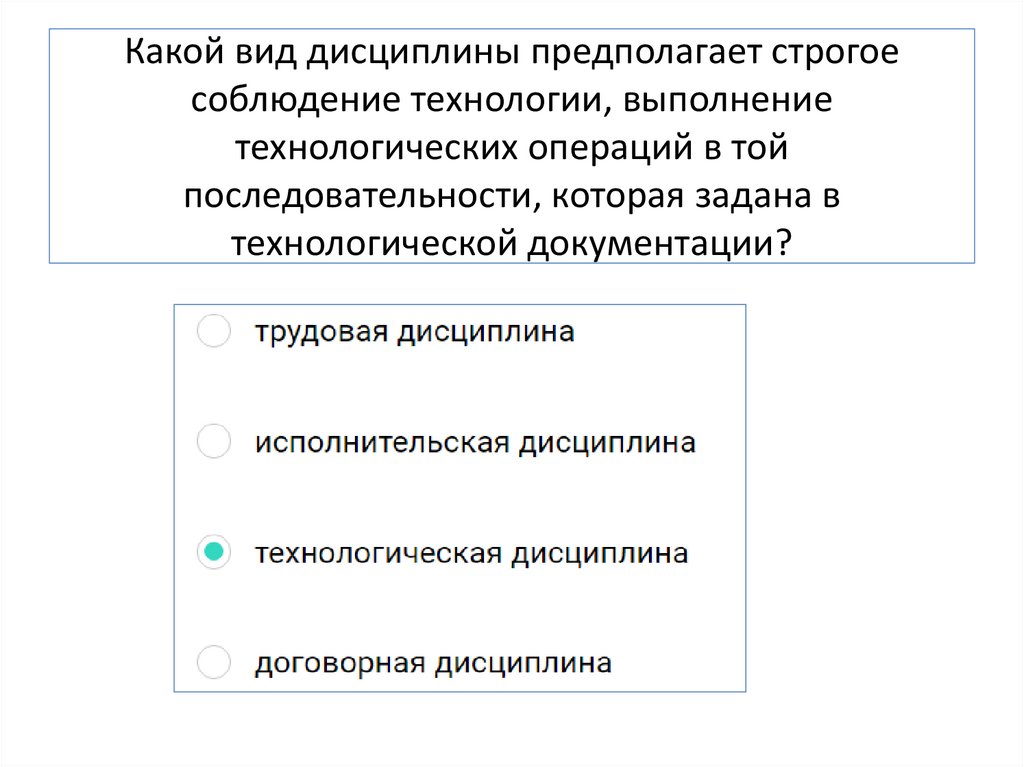Click the word 'исполнительская' in second option
Image resolution: width=1024 pixels, height=767 pixels.
(x=380, y=442)
